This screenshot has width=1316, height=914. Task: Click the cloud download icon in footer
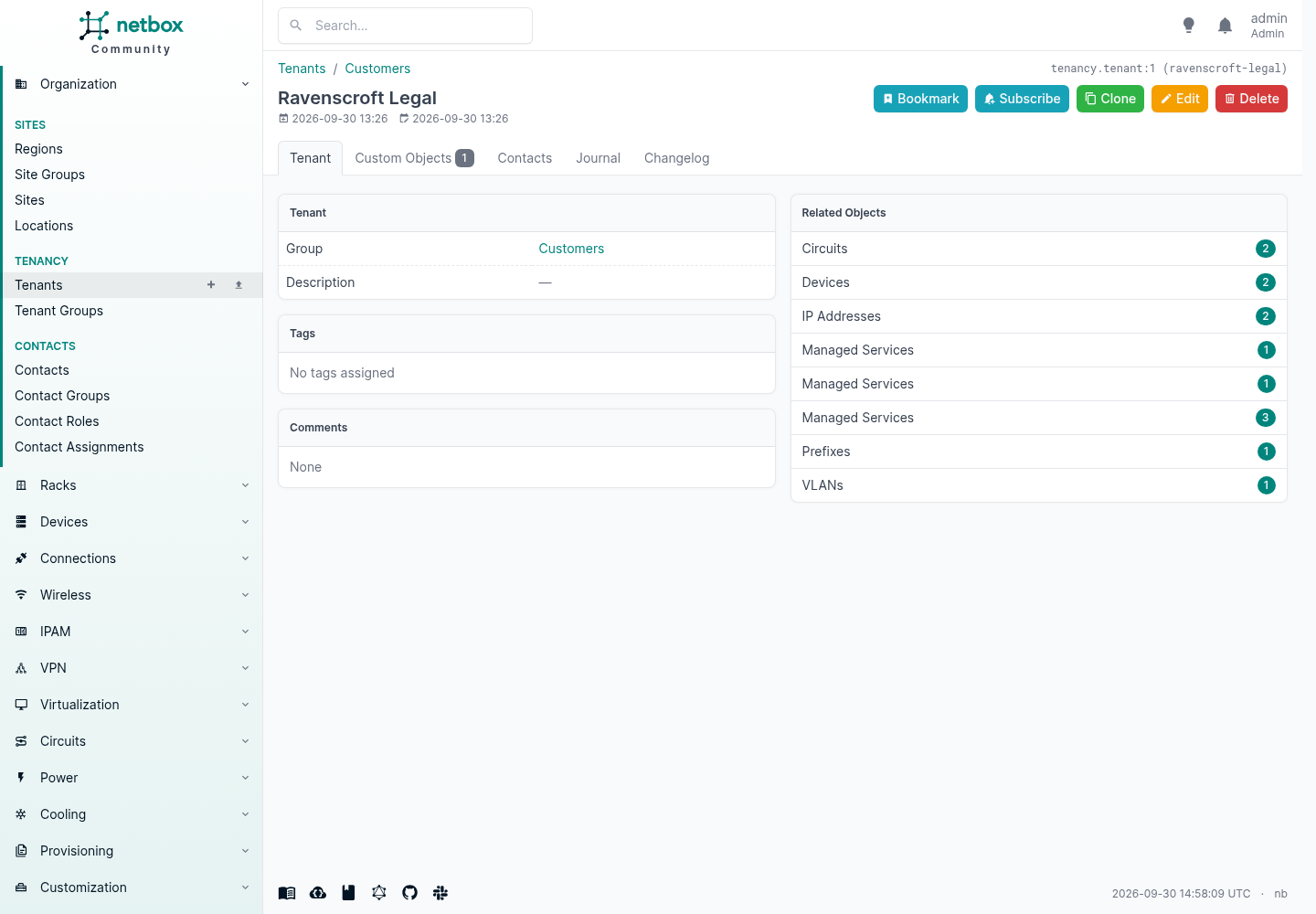pos(318,893)
